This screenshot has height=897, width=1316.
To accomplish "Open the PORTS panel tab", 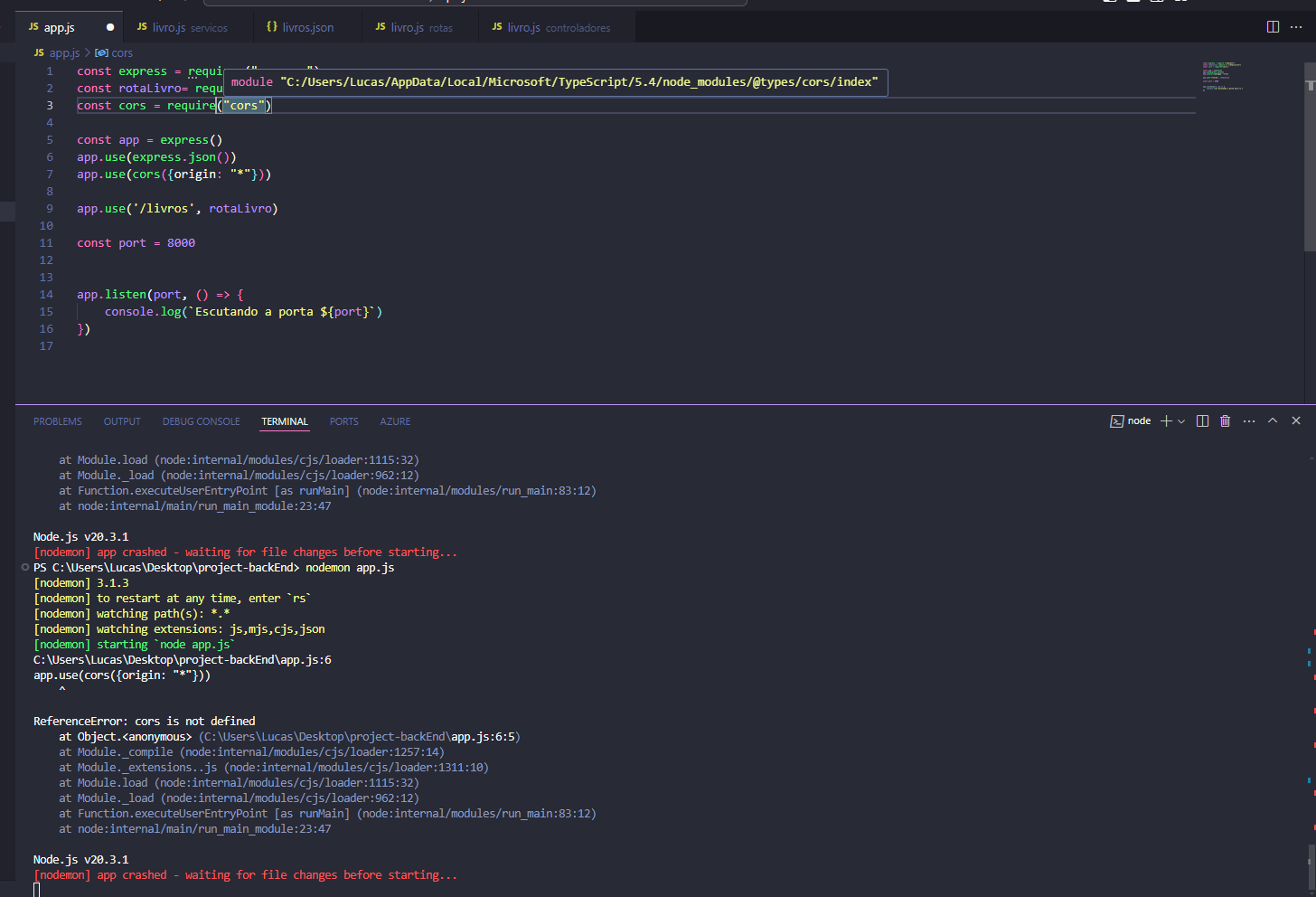I will click(x=343, y=421).
